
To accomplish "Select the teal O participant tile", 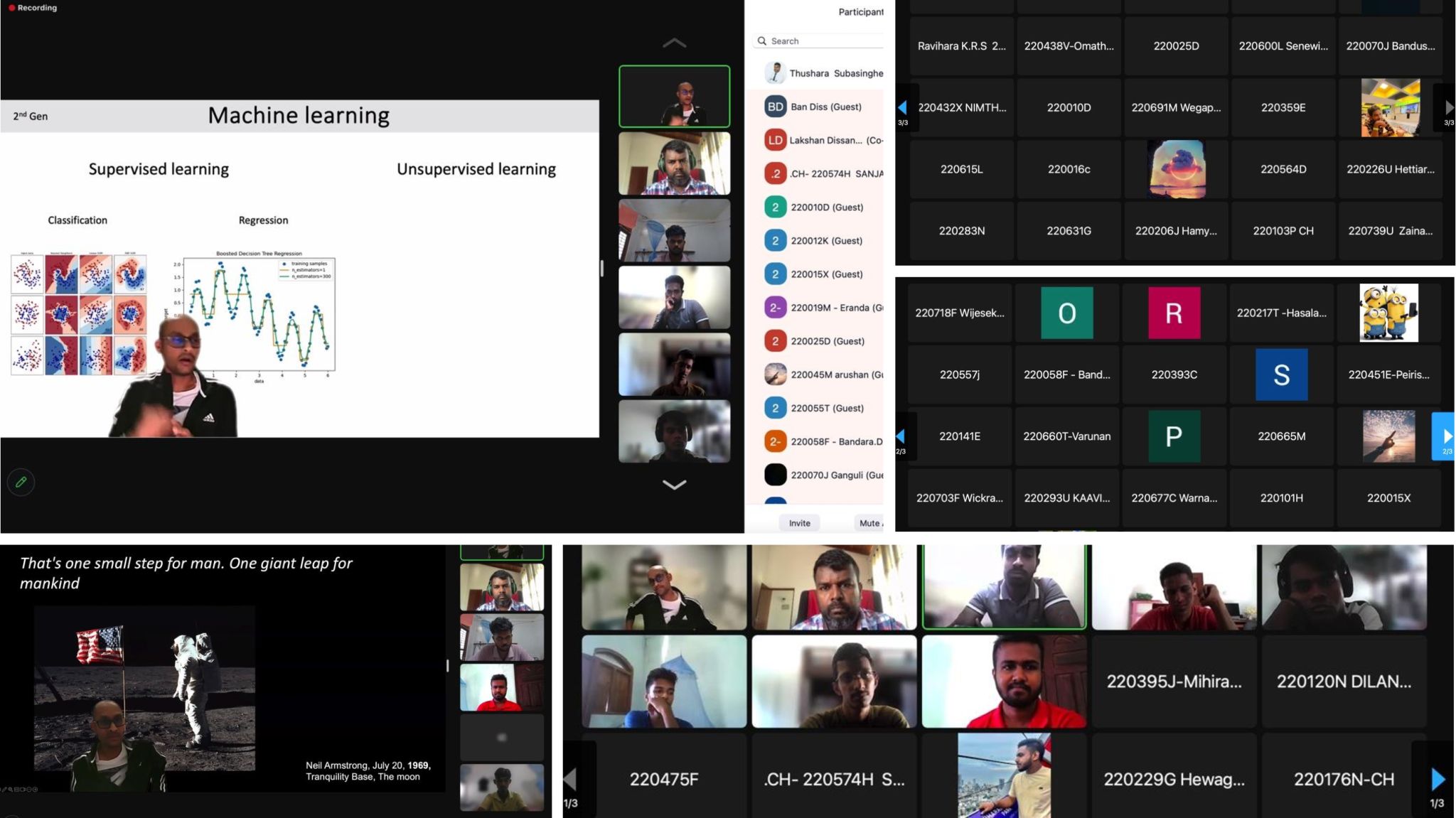I will point(1066,313).
